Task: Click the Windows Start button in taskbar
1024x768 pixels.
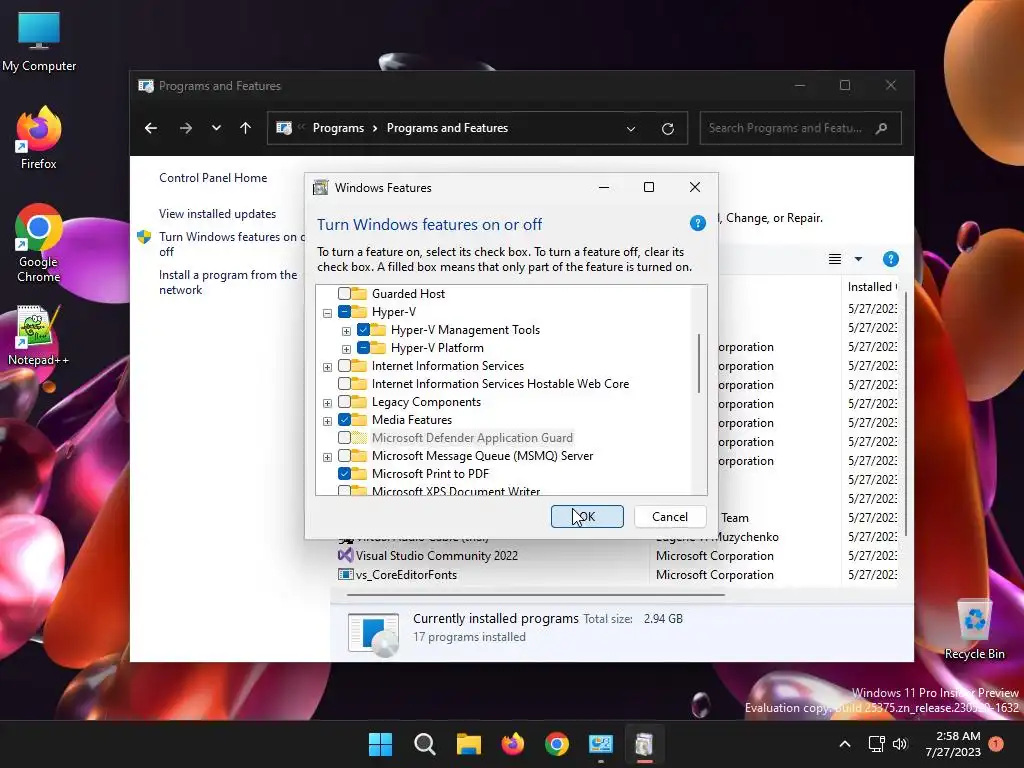Action: point(380,744)
